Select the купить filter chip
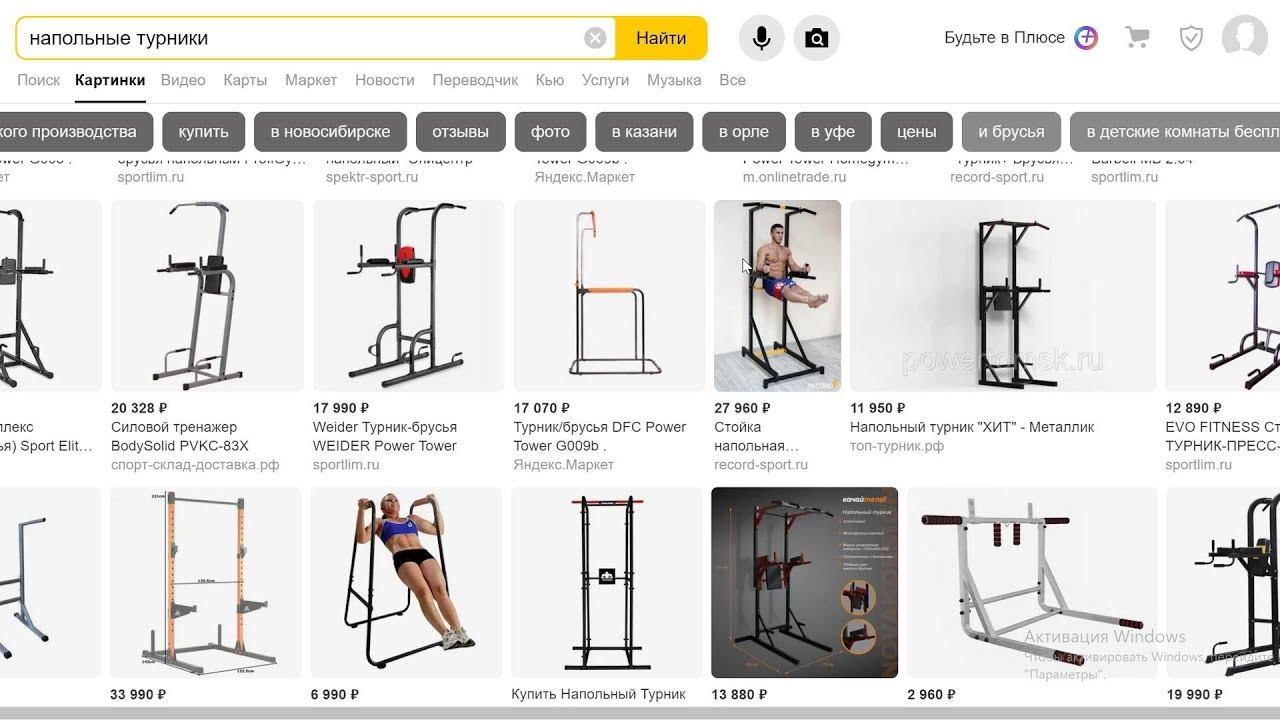Image resolution: width=1280 pixels, height=720 pixels. pos(204,132)
